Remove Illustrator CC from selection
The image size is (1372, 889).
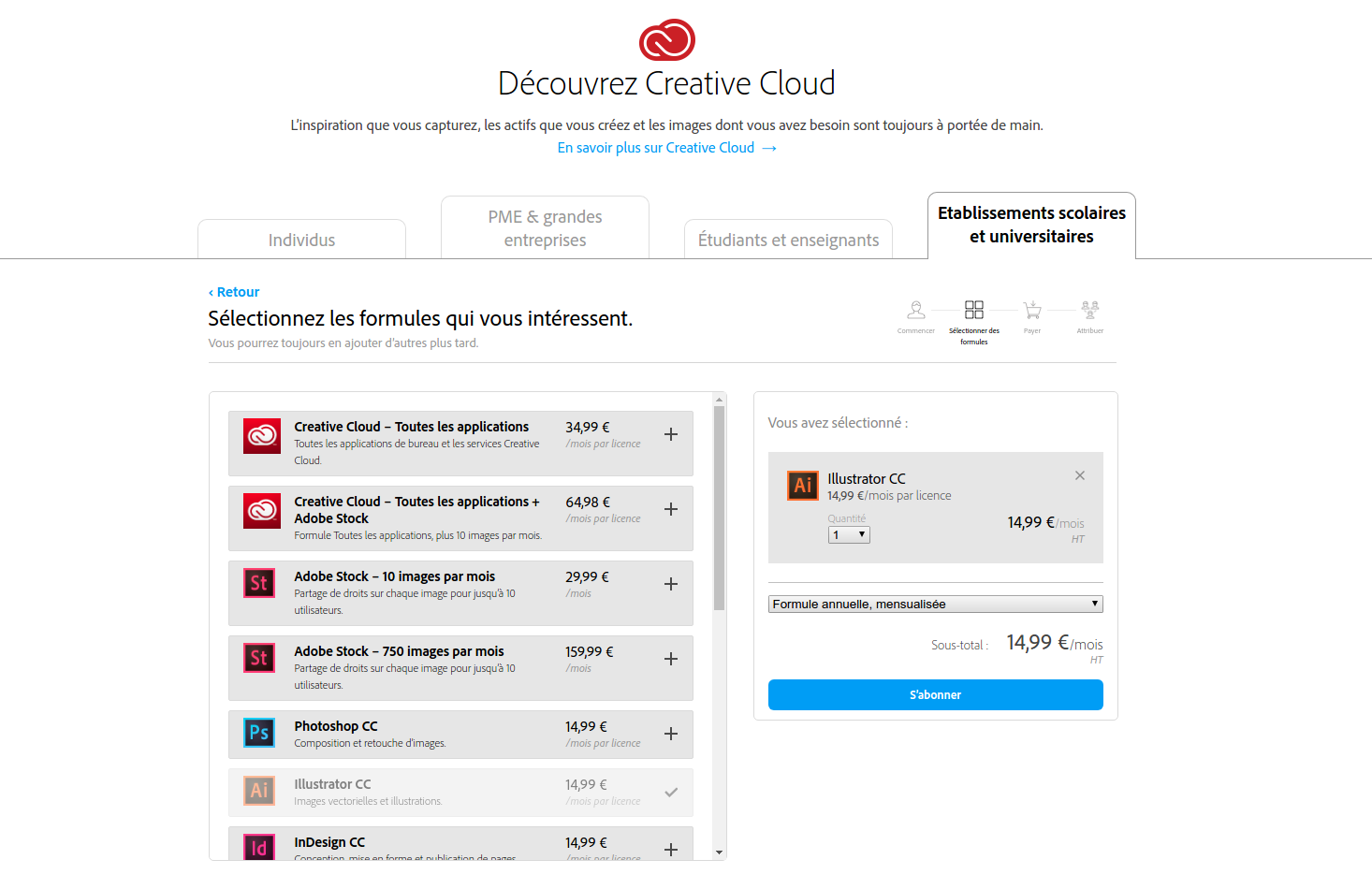click(1080, 475)
